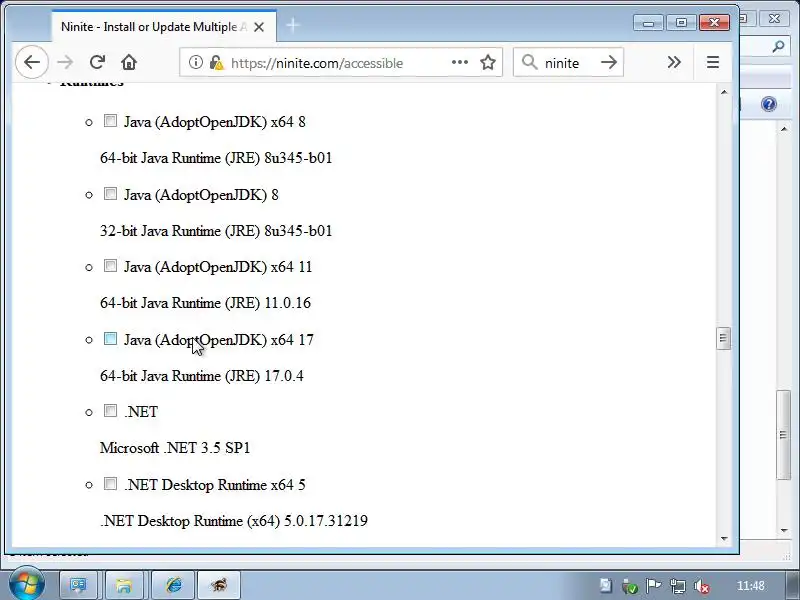
Task: Click the Java (AdoptOpenJDK) x64 8 label
Action: pyautogui.click(x=215, y=122)
